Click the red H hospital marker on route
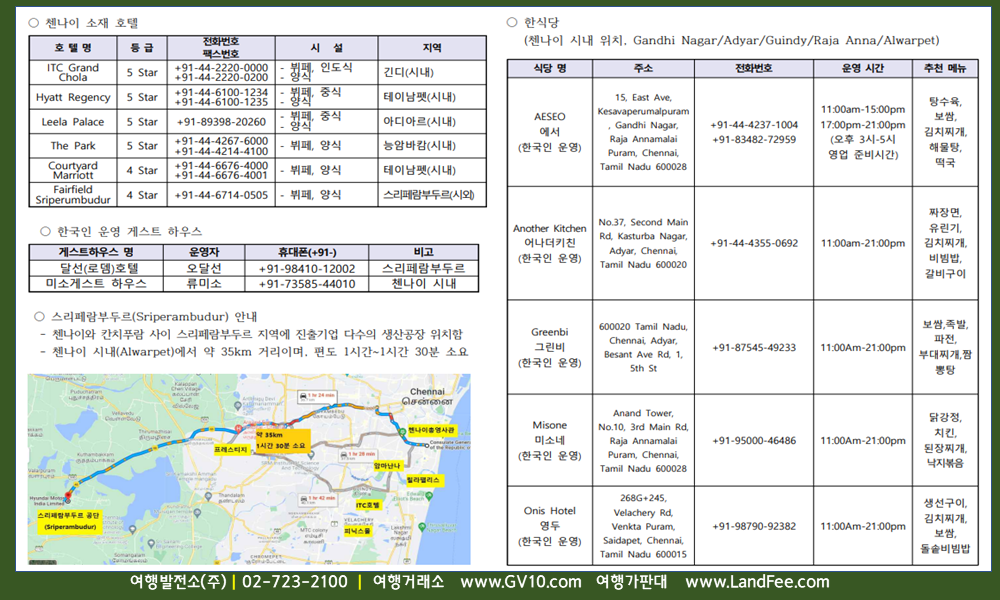The height and width of the screenshot is (600, 1000). [x=238, y=428]
